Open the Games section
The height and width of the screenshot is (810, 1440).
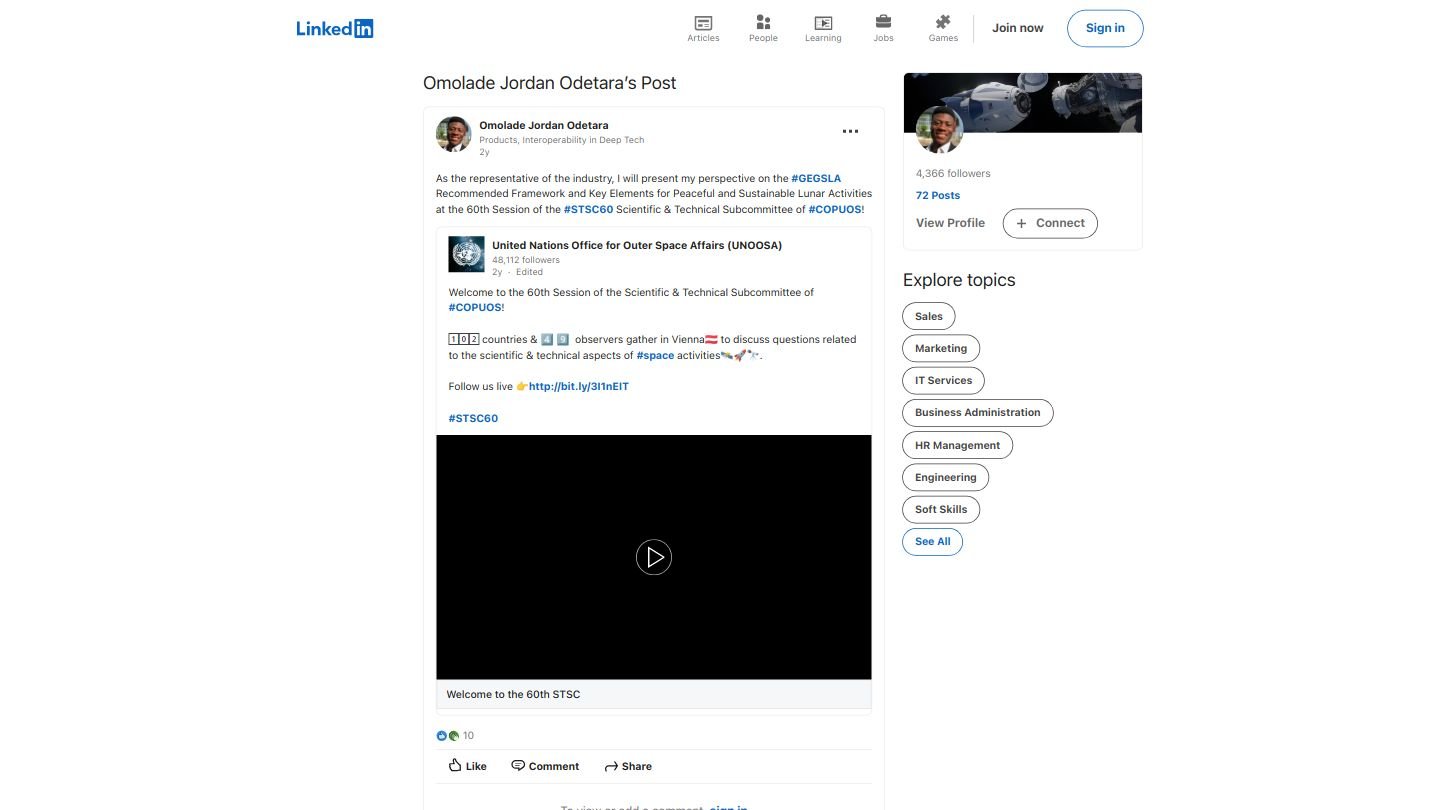click(x=943, y=28)
